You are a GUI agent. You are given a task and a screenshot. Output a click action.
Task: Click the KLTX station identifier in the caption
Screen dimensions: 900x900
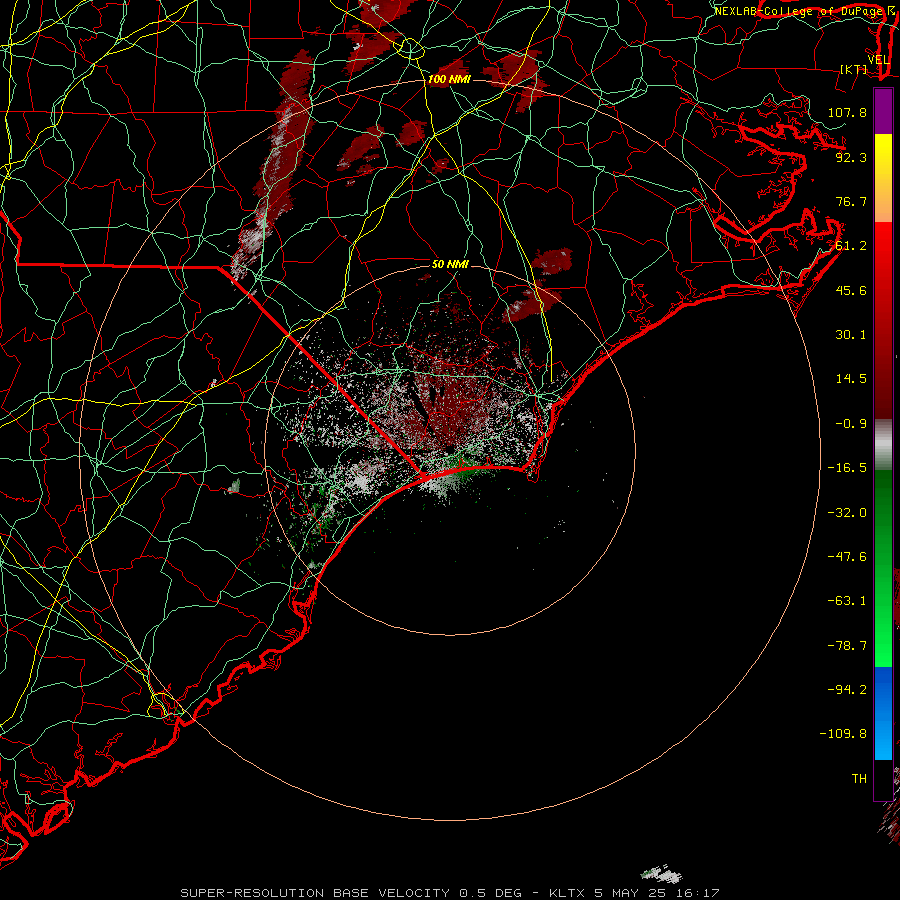pos(567,893)
